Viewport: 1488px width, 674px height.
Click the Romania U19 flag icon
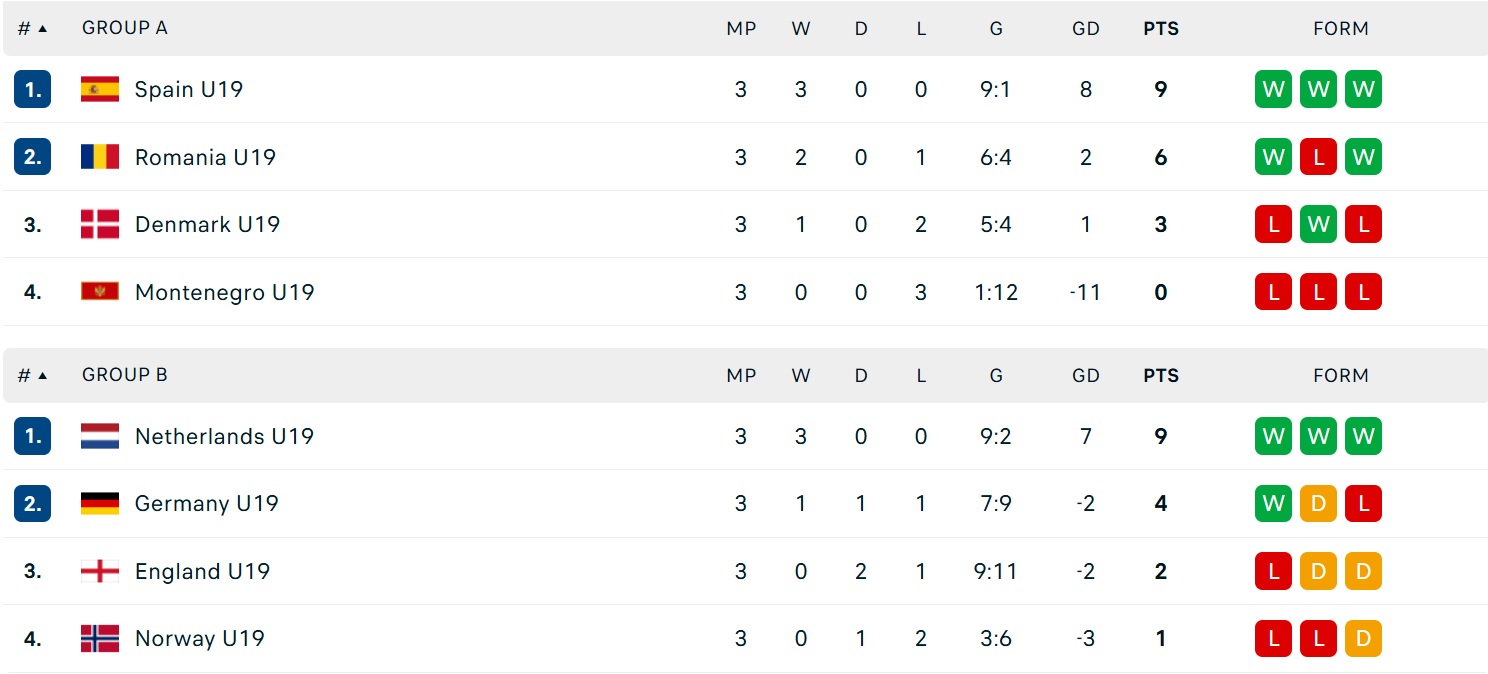(x=100, y=157)
